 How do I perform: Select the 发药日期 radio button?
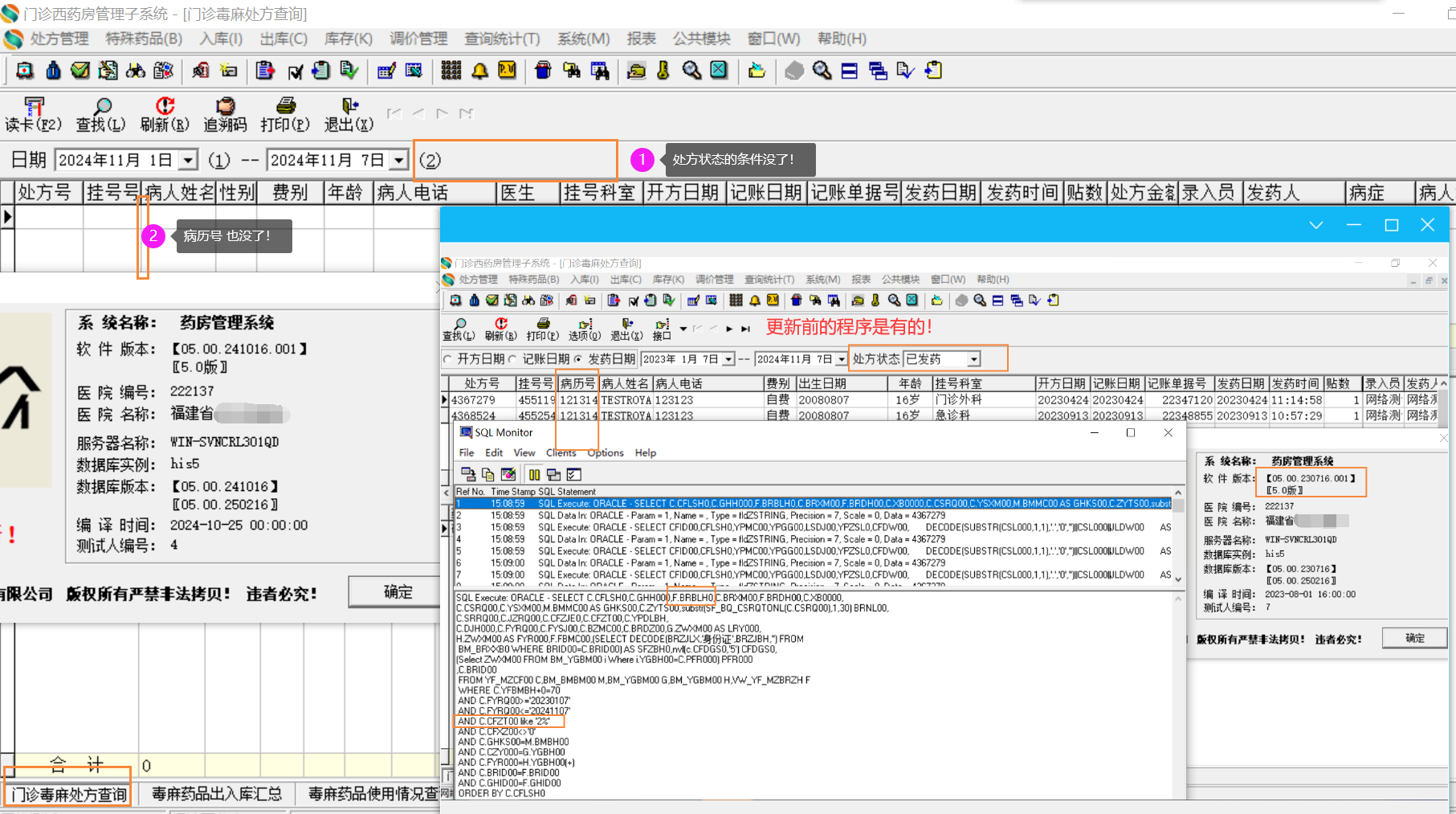[578, 359]
